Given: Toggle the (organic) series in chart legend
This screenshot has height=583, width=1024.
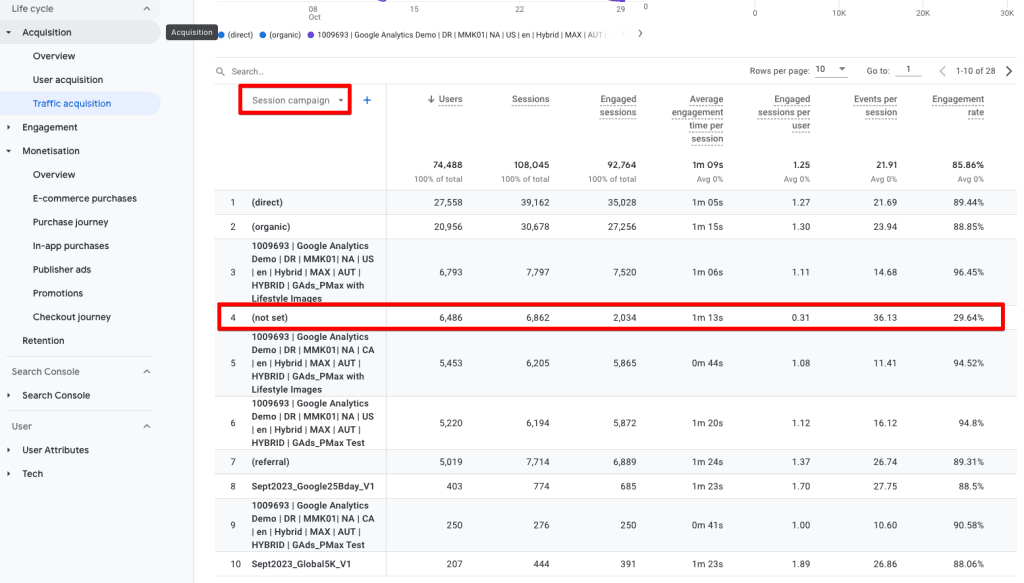Looking at the screenshot, I should click(x=280, y=34).
